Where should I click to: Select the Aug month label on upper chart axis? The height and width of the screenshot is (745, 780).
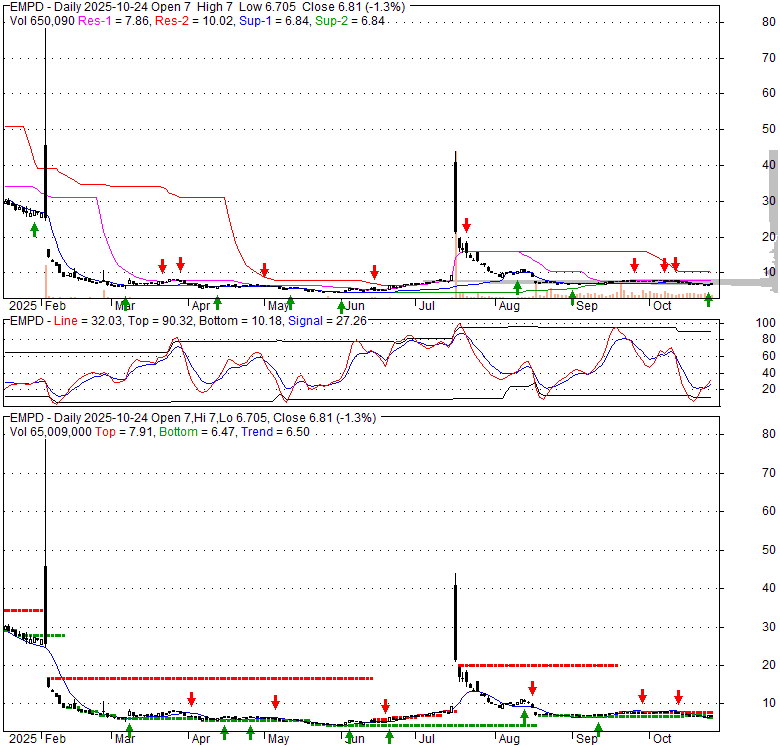(x=509, y=306)
